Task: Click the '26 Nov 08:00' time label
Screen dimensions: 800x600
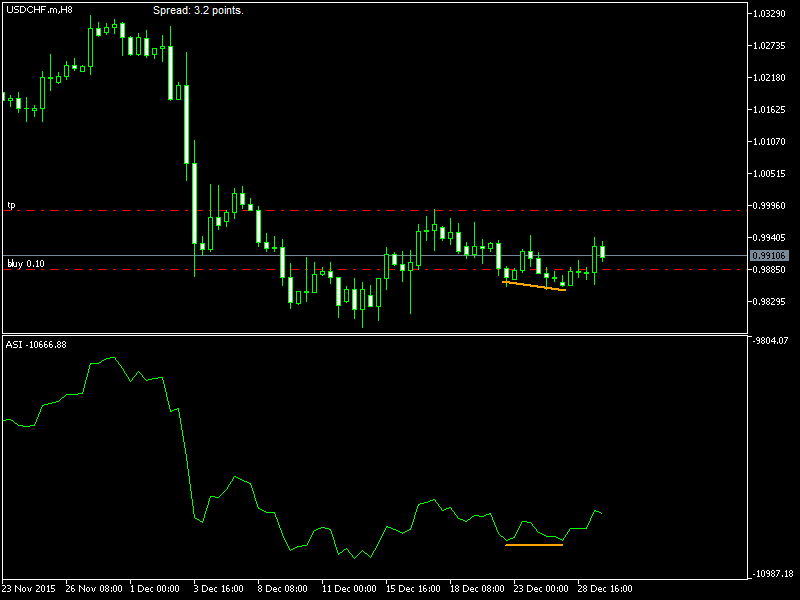Action: pos(94,588)
